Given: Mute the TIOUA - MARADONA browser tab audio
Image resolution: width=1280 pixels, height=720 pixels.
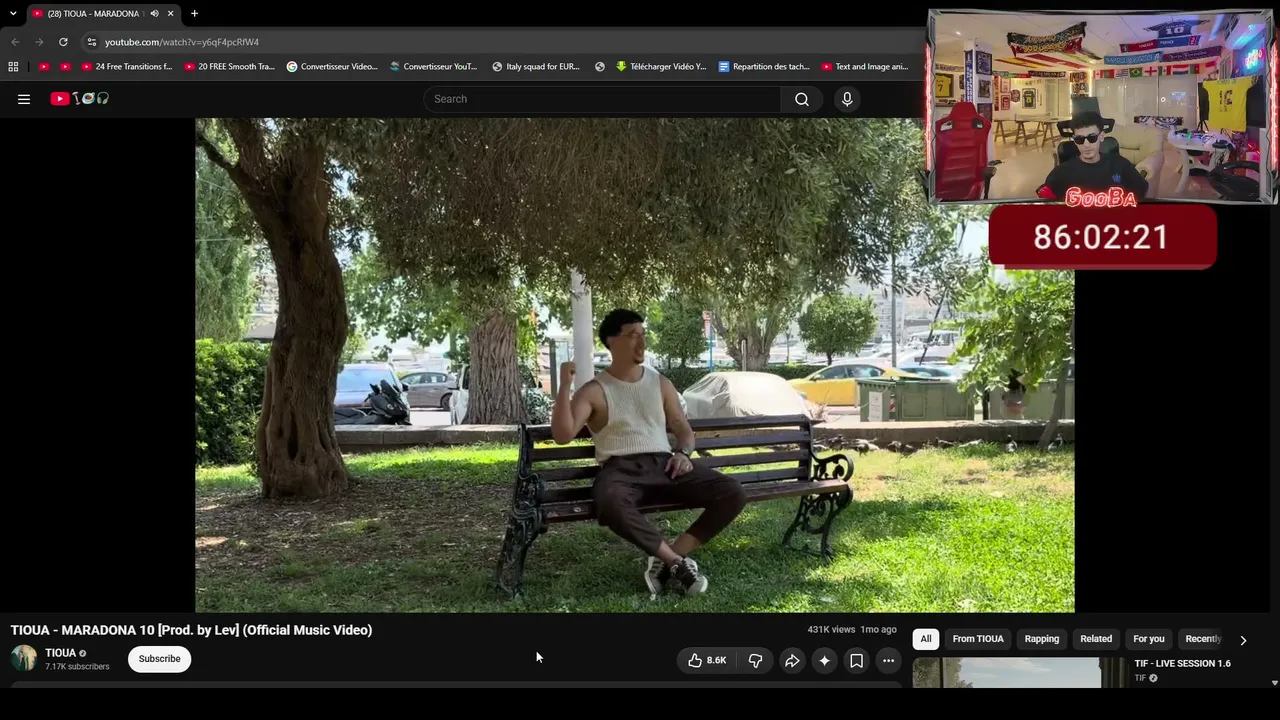Looking at the screenshot, I should (154, 14).
